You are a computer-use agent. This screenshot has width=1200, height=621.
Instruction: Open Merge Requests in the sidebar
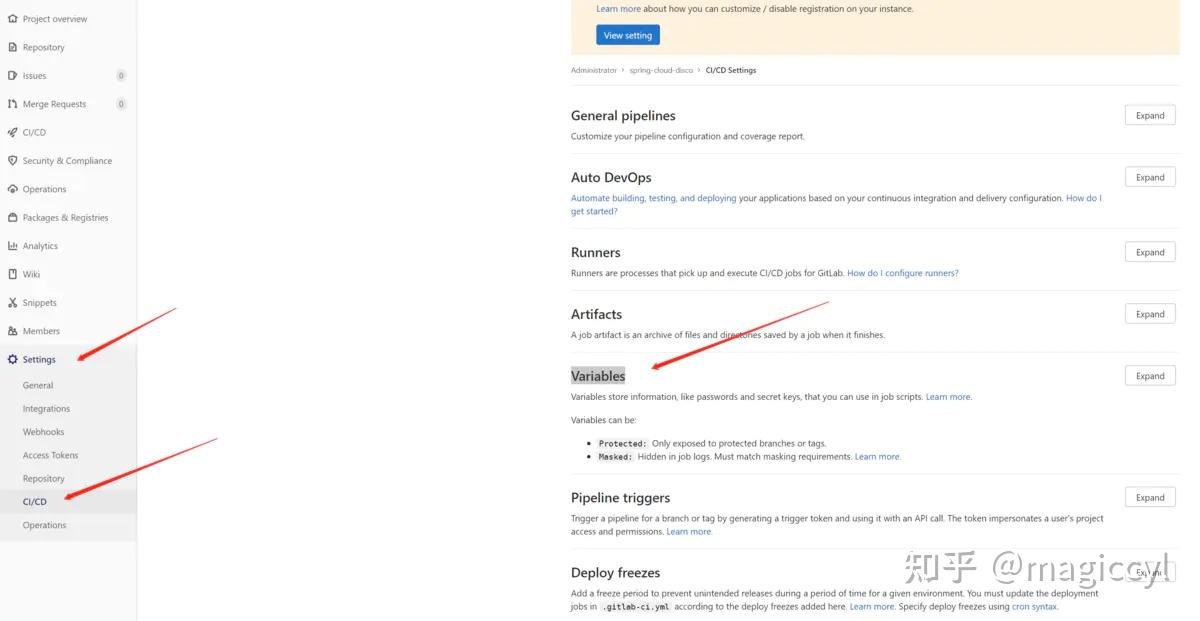[55, 104]
